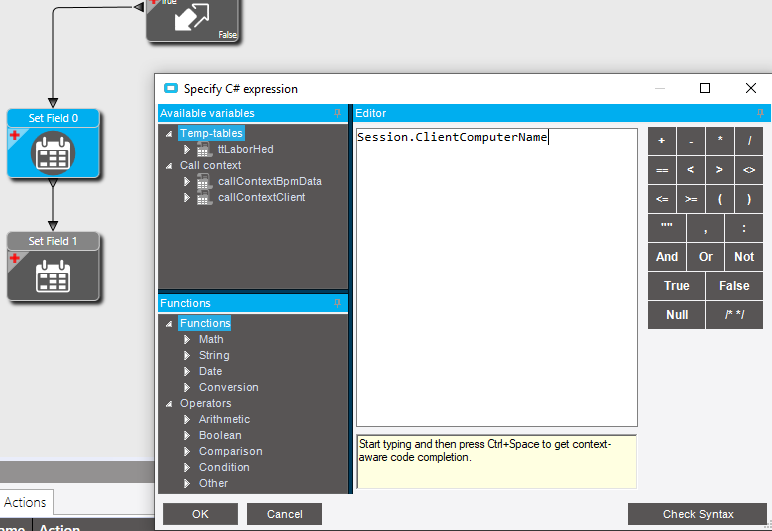The height and width of the screenshot is (531, 772).
Task: Insert the plus operator
Action: tap(662, 141)
